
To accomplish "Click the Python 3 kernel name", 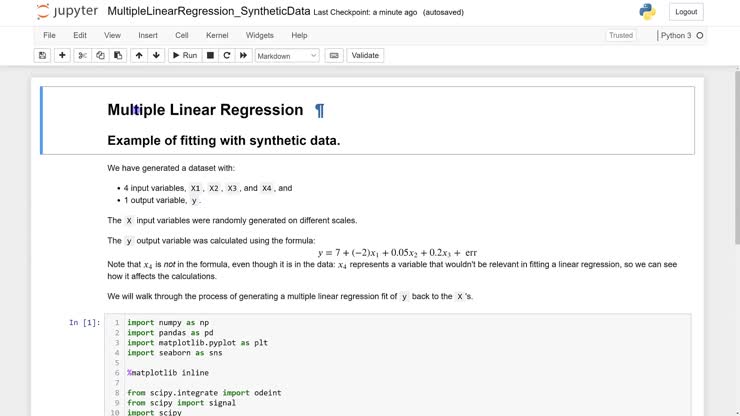I will [x=676, y=35].
